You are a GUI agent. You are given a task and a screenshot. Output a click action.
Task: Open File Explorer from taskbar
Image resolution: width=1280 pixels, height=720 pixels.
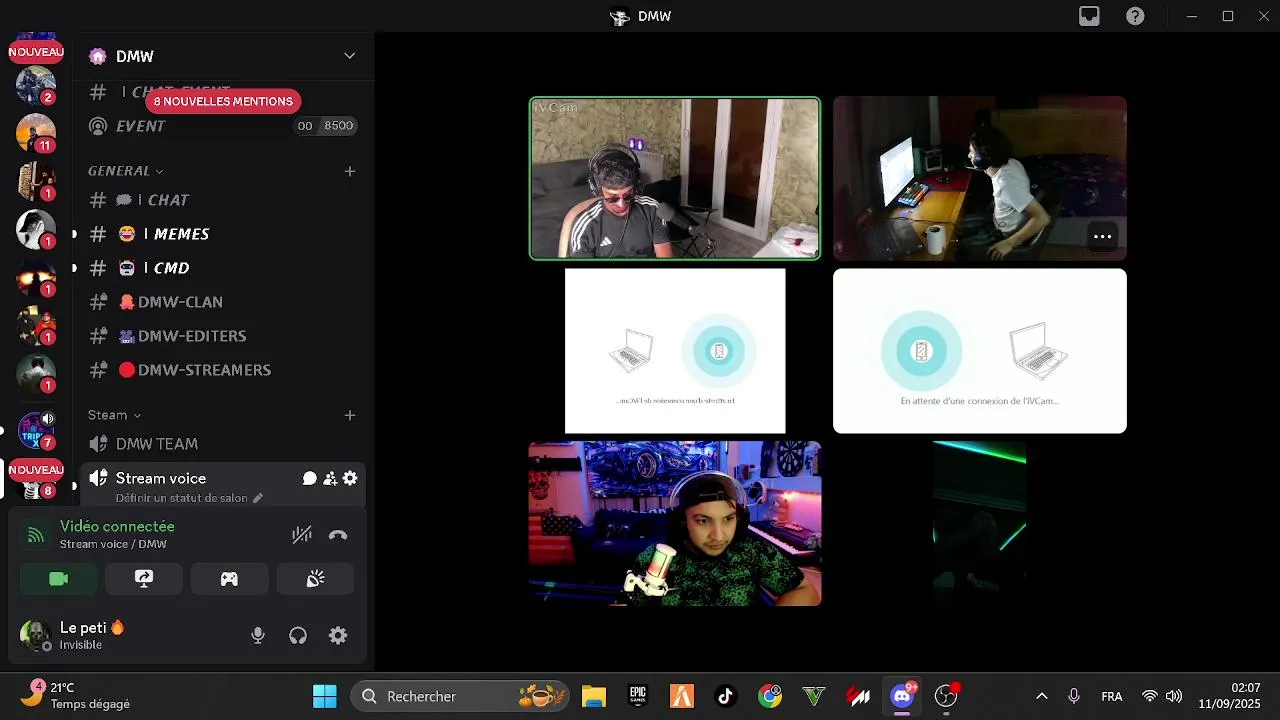[594, 696]
